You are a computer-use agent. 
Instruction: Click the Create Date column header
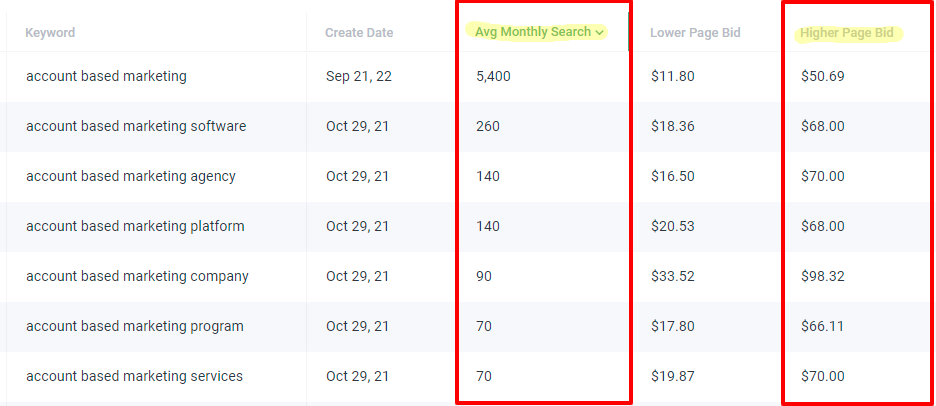click(359, 33)
